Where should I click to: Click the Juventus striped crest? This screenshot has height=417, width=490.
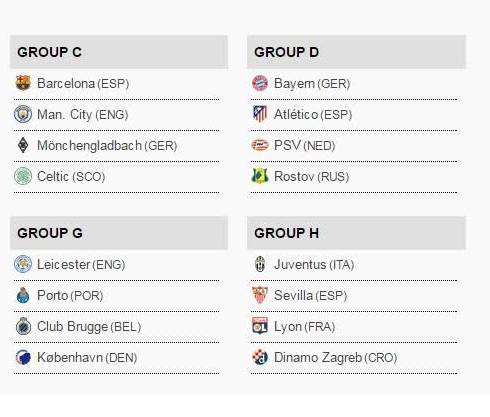click(x=260, y=264)
